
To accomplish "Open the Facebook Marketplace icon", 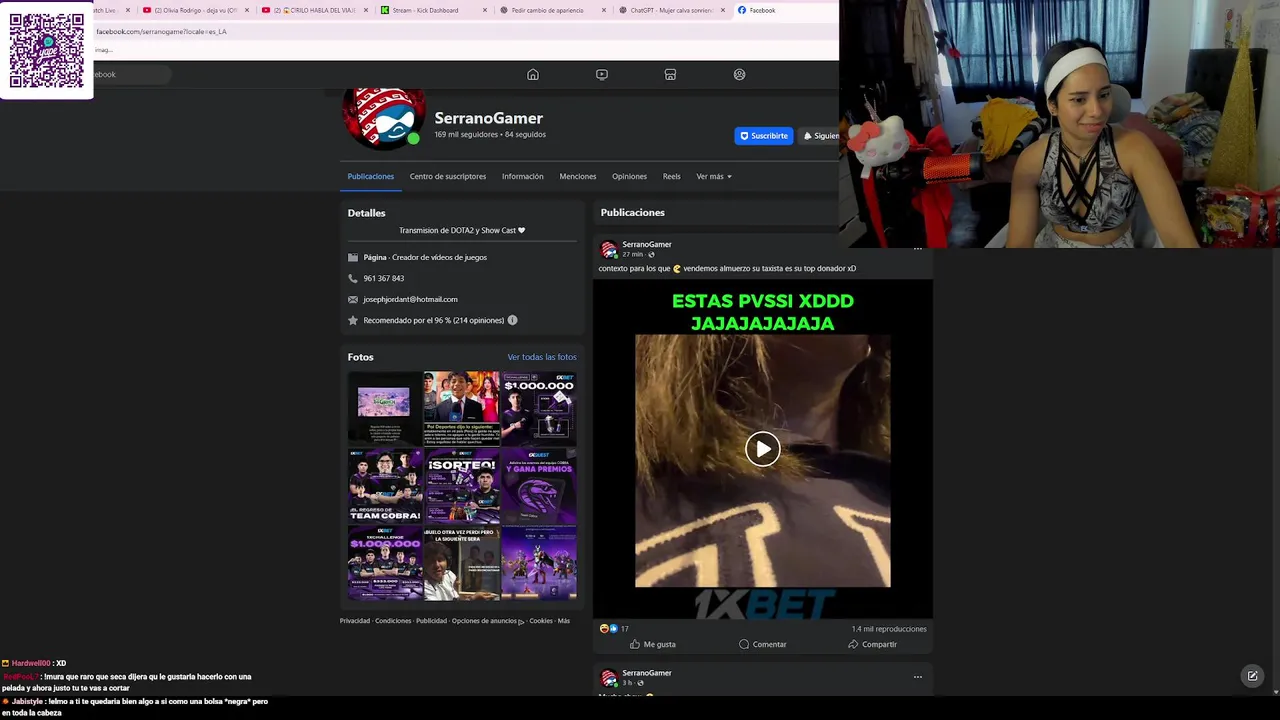I will click(x=670, y=74).
